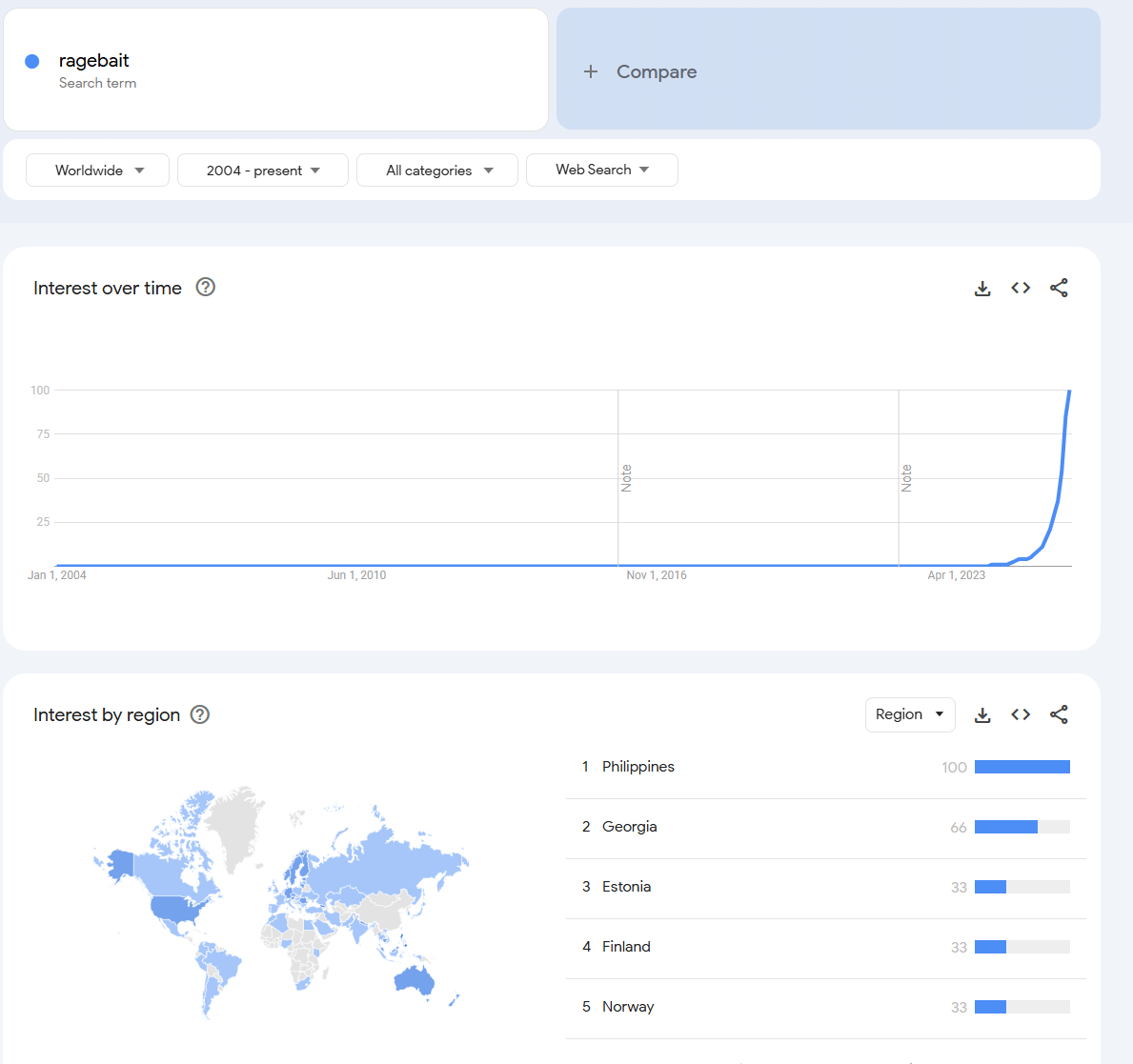Viewport: 1133px width, 1064px height.
Task: Click the Note marker near Apr 1, 2023
Action: pyautogui.click(x=907, y=478)
